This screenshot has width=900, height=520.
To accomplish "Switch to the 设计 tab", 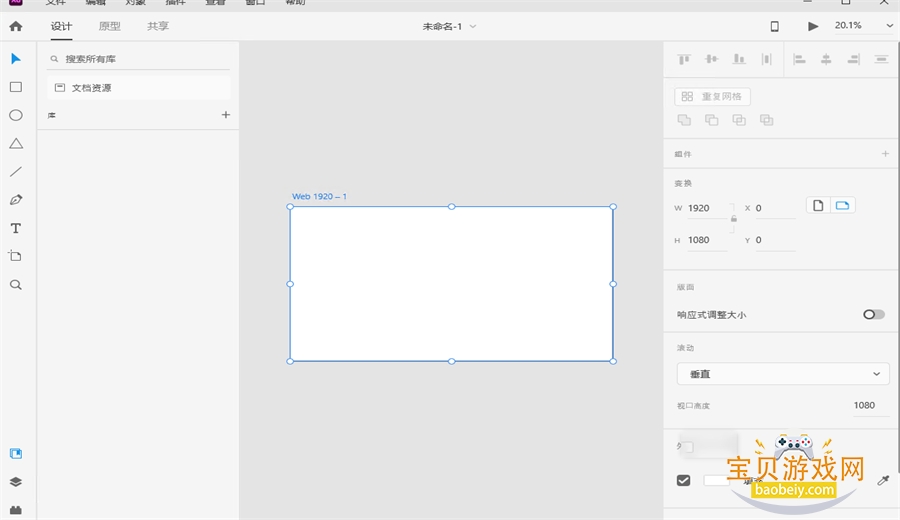I will (x=61, y=26).
